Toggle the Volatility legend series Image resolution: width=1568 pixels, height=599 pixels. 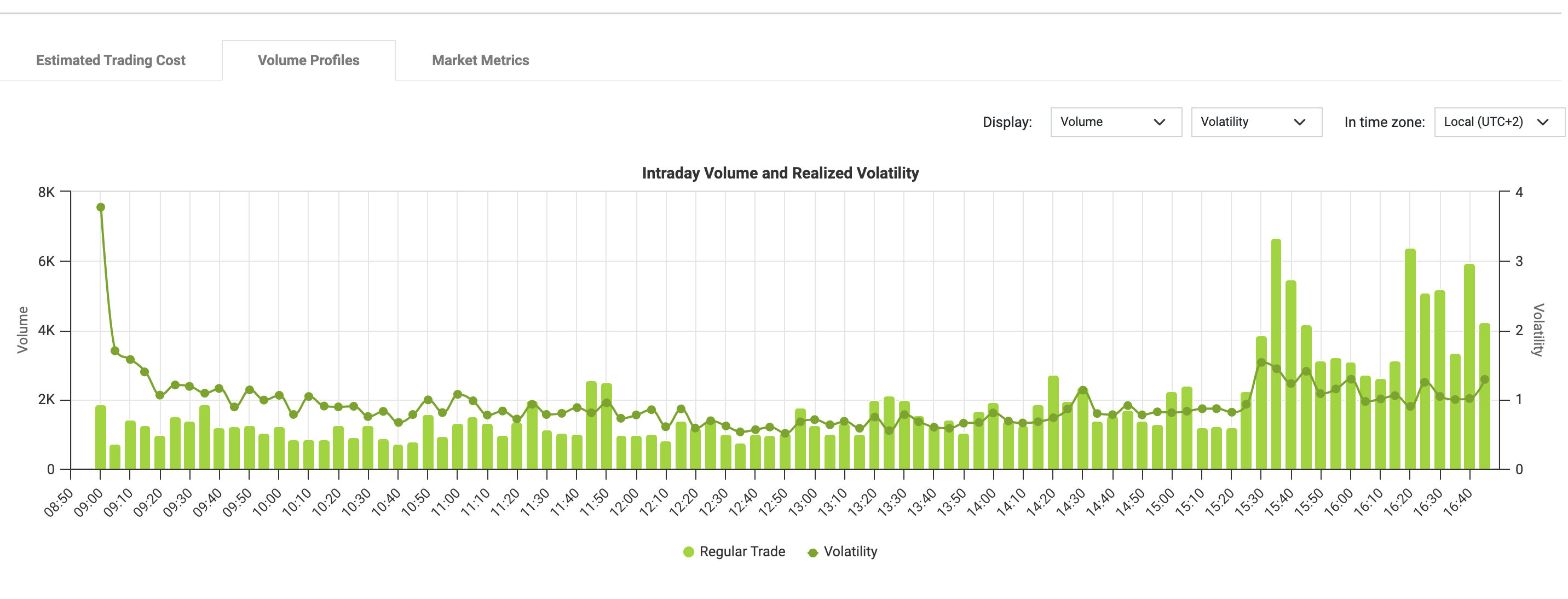point(850,551)
